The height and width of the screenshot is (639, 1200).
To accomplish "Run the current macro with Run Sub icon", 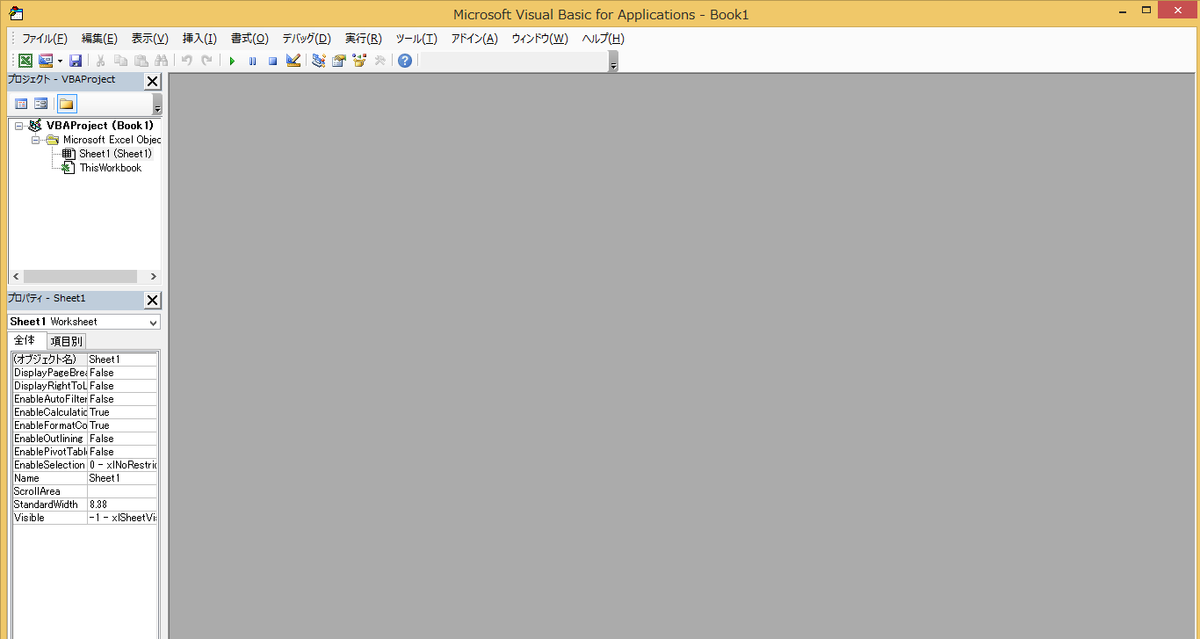I will pos(232,60).
